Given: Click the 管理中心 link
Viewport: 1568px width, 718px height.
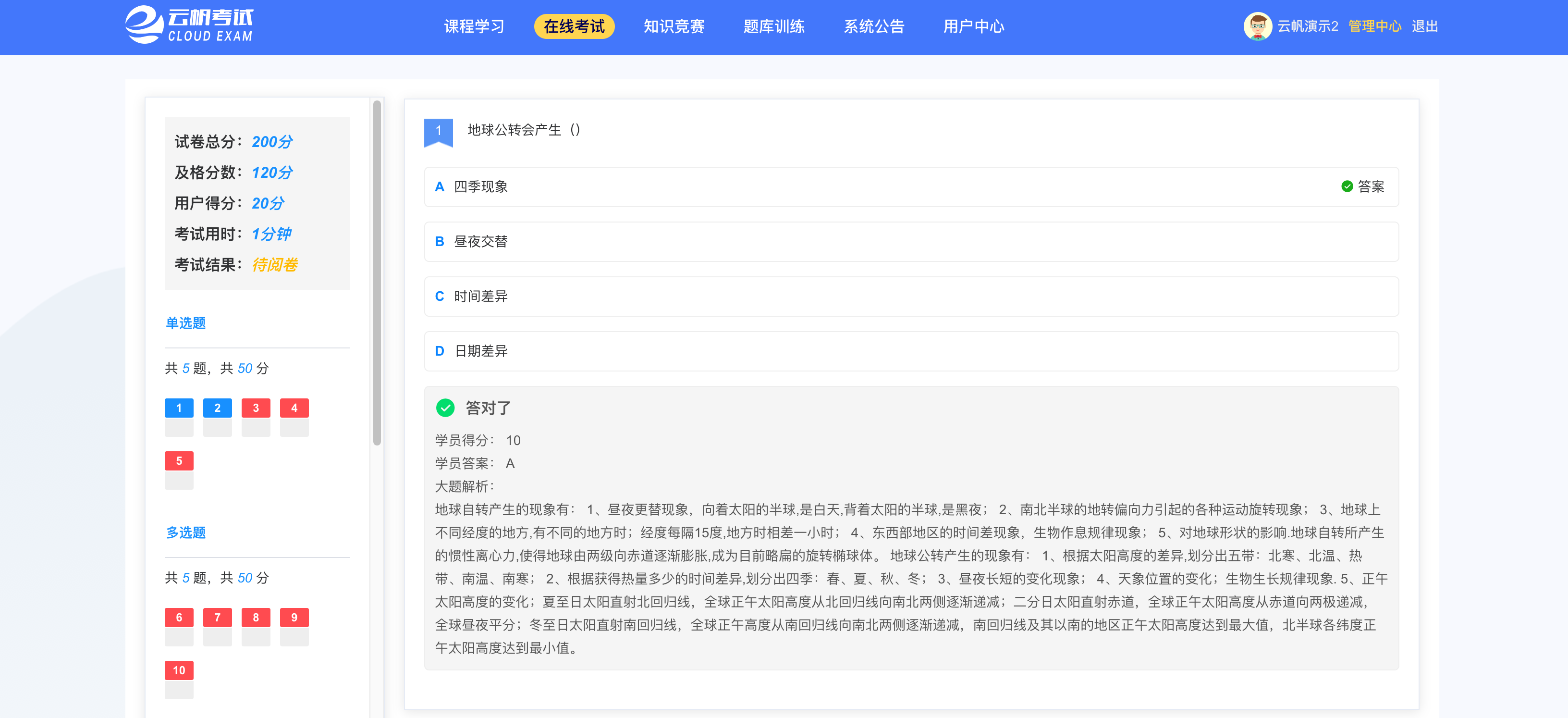Looking at the screenshot, I should [1374, 26].
